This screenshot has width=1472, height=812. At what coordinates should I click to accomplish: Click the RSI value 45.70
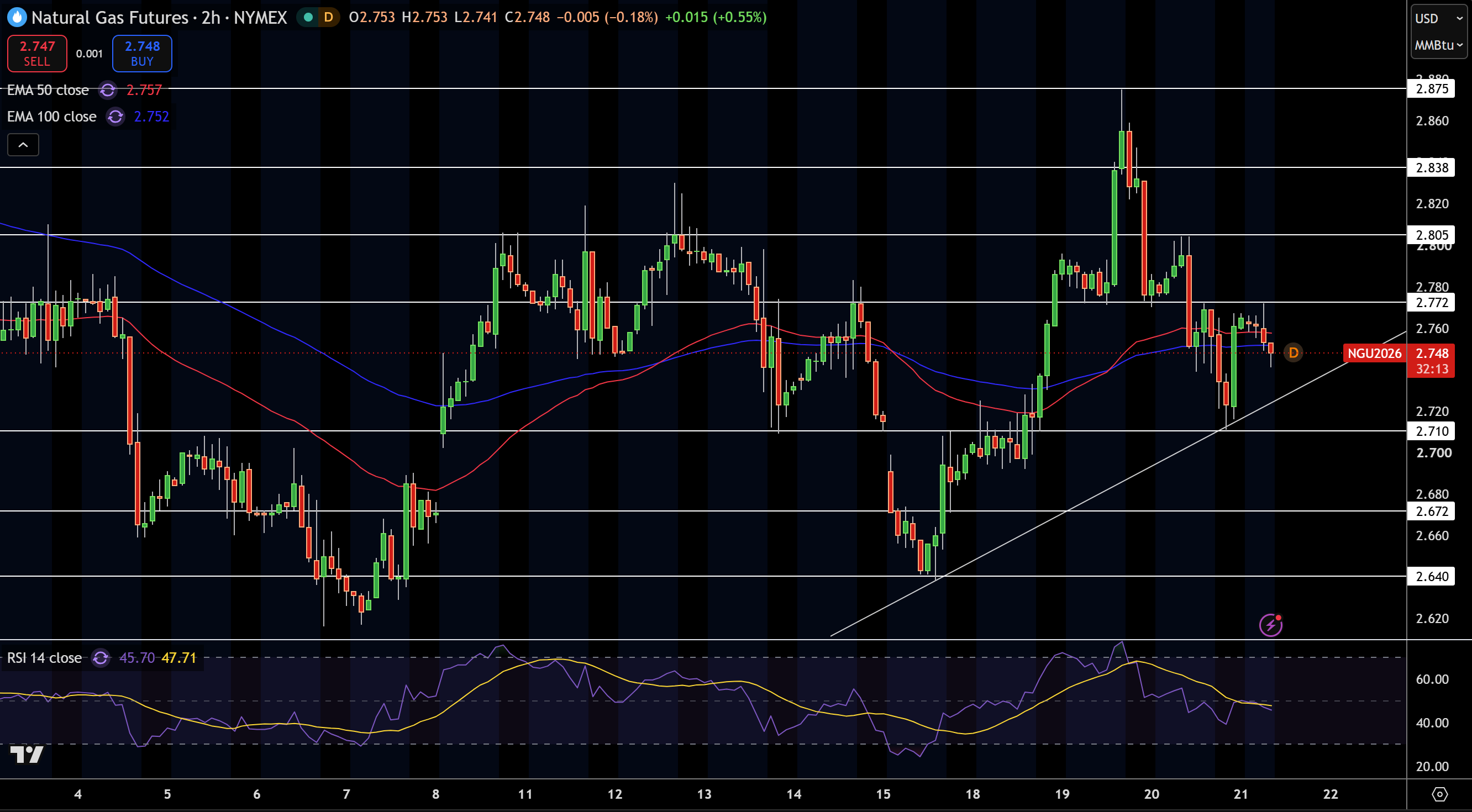[137, 658]
